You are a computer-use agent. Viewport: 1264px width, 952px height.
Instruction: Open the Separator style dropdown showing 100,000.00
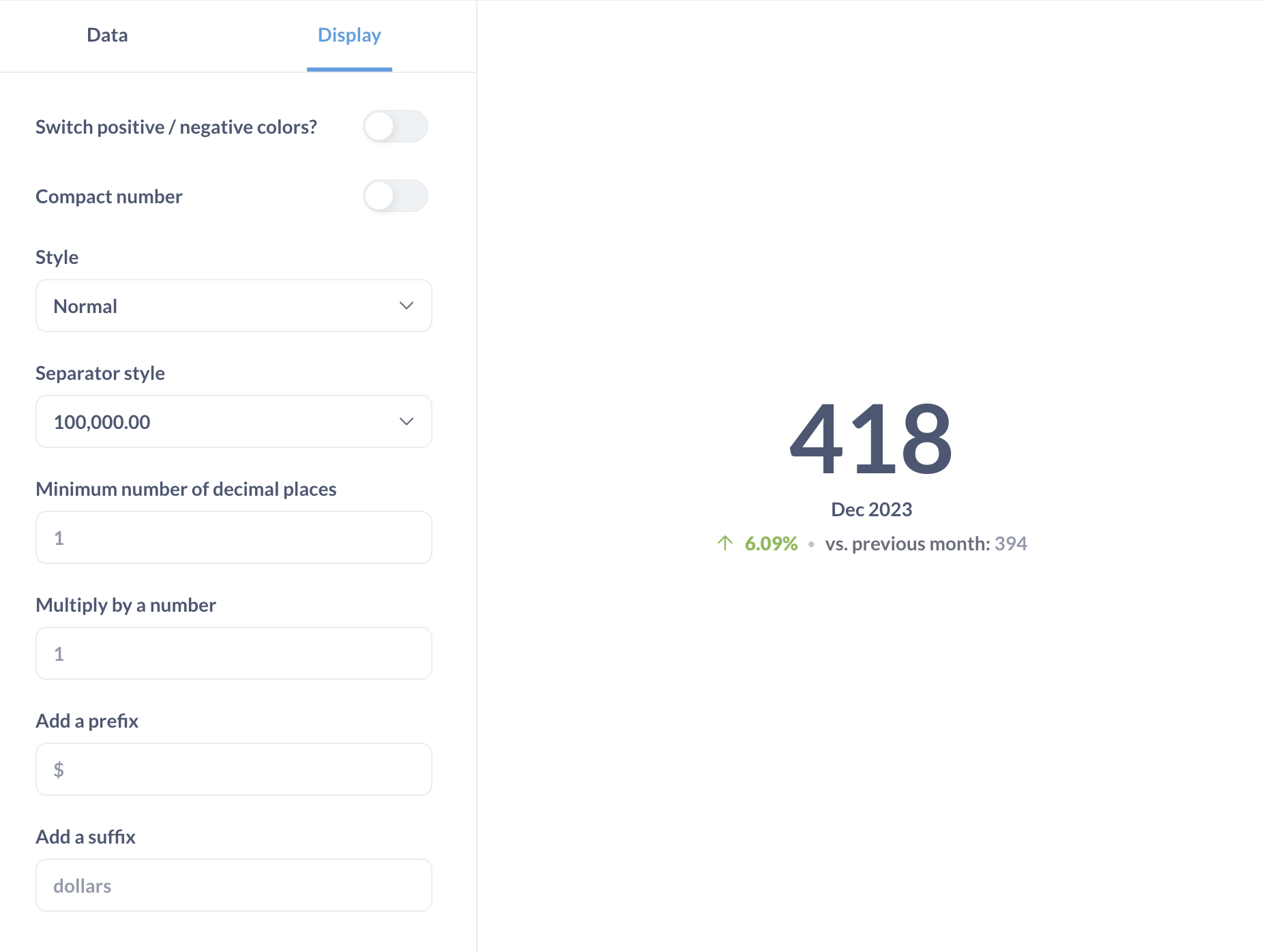pyautogui.click(x=233, y=422)
